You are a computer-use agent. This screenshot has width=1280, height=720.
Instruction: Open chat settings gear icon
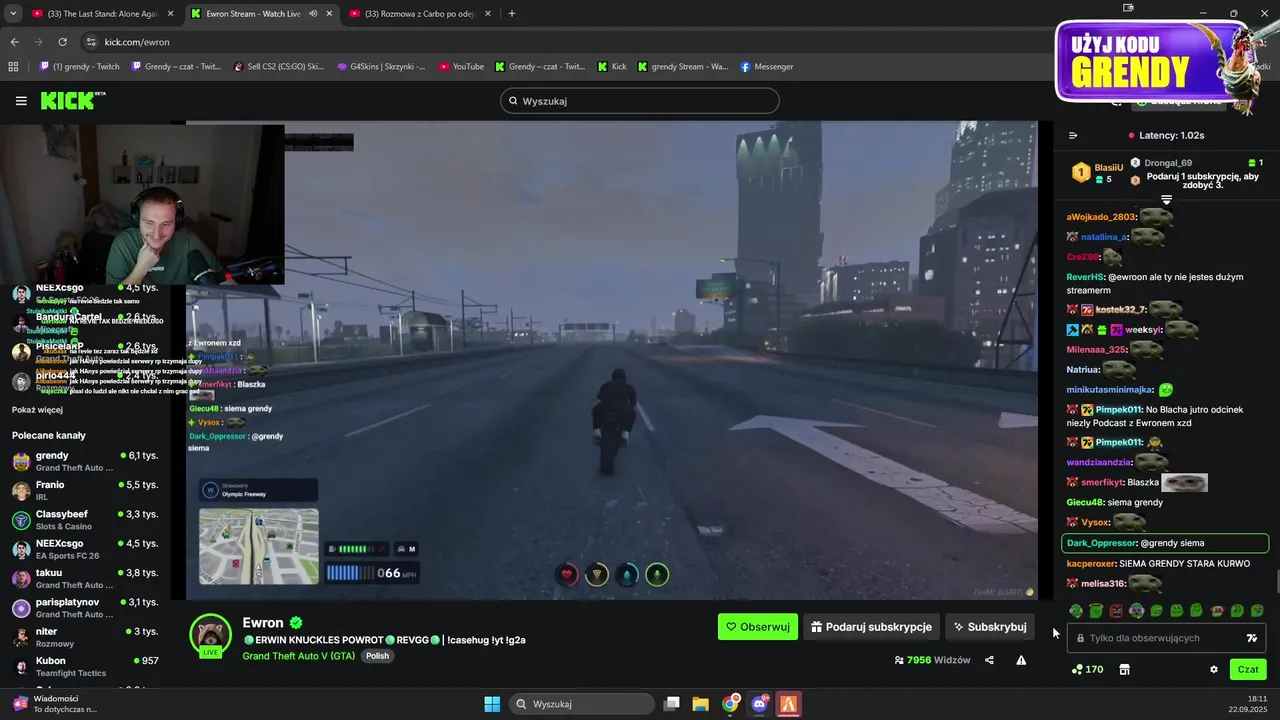[x=1214, y=670]
